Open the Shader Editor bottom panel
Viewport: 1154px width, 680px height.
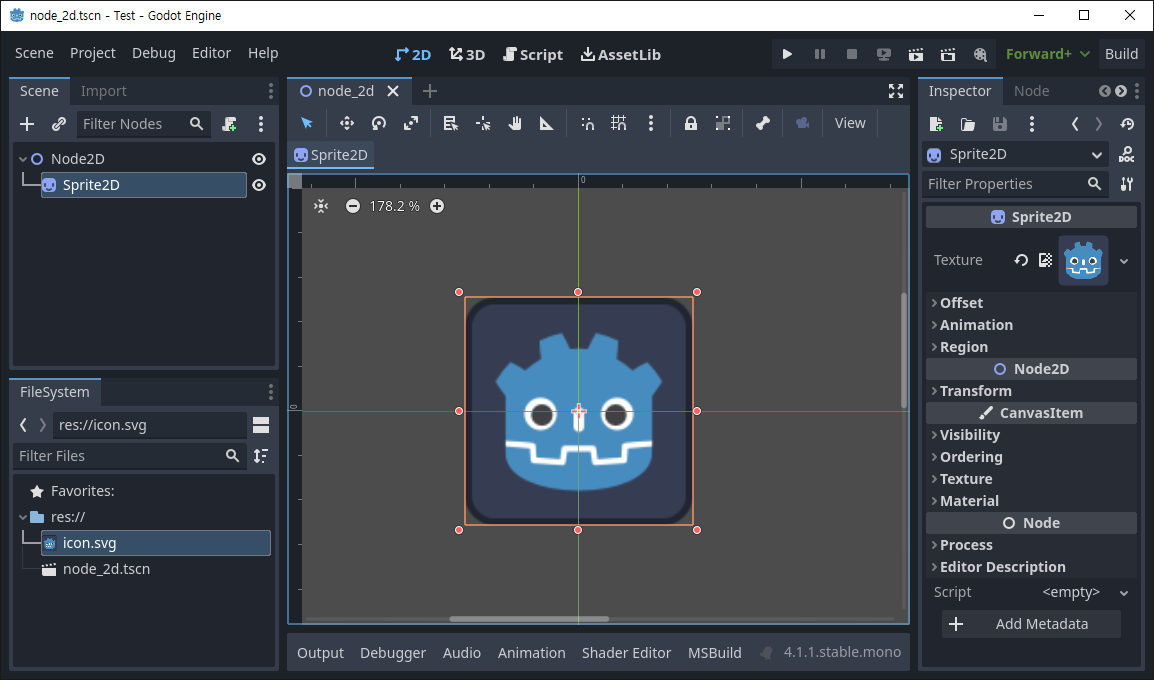(x=626, y=653)
